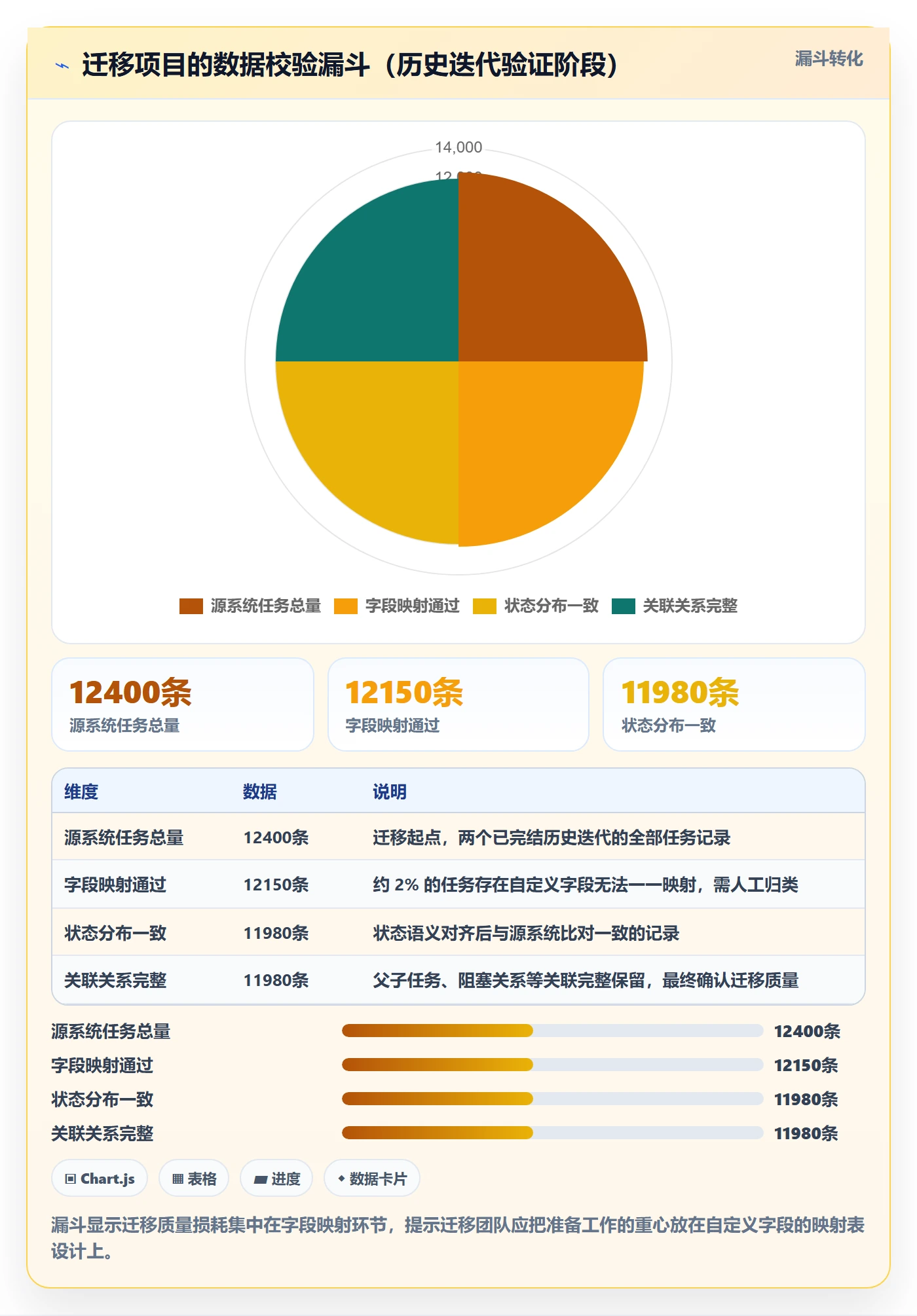Image resolution: width=917 pixels, height=1316 pixels.
Task: Click the lightning icon beside the title
Action: [62, 65]
